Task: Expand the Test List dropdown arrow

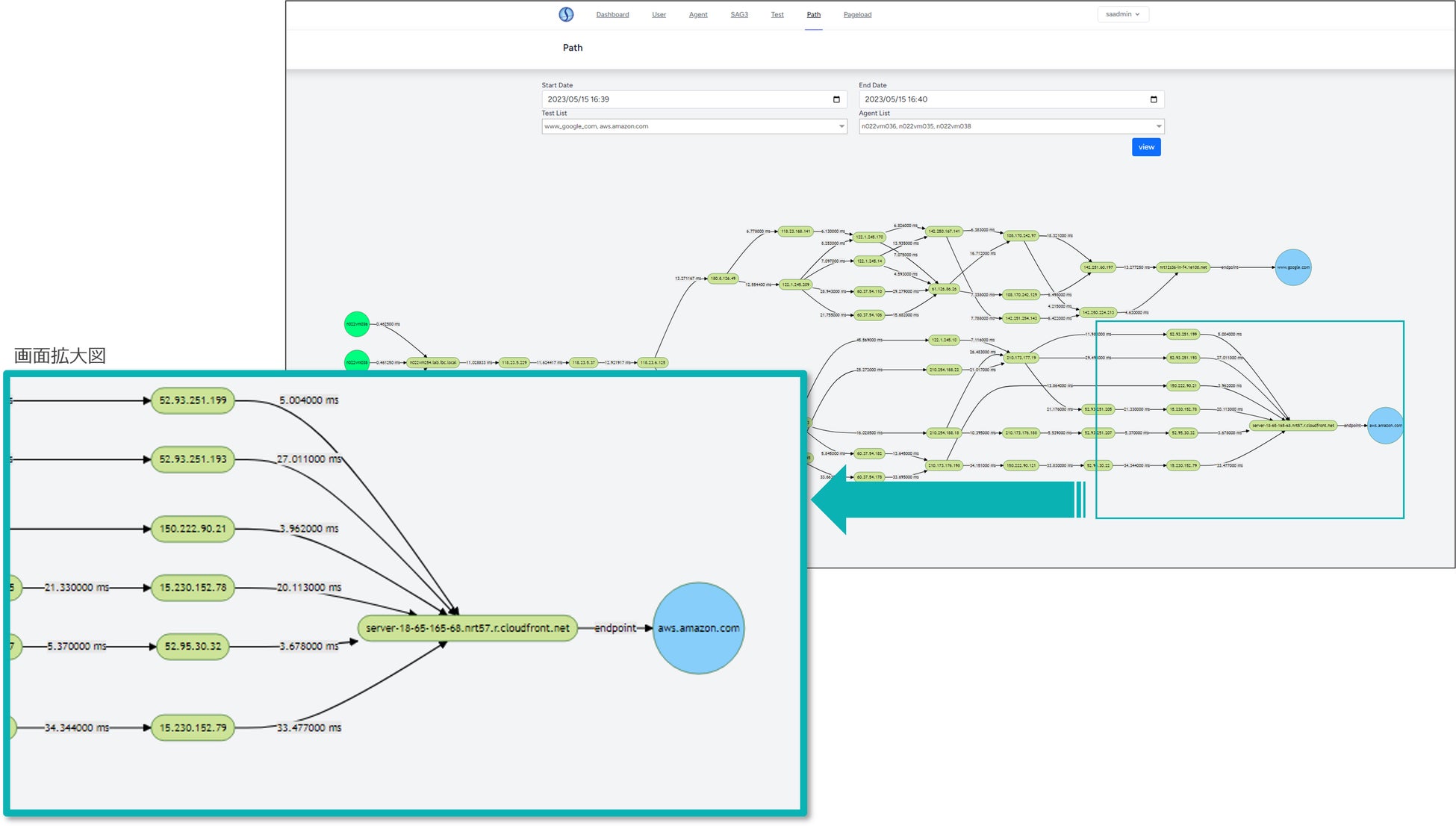Action: 841,126
